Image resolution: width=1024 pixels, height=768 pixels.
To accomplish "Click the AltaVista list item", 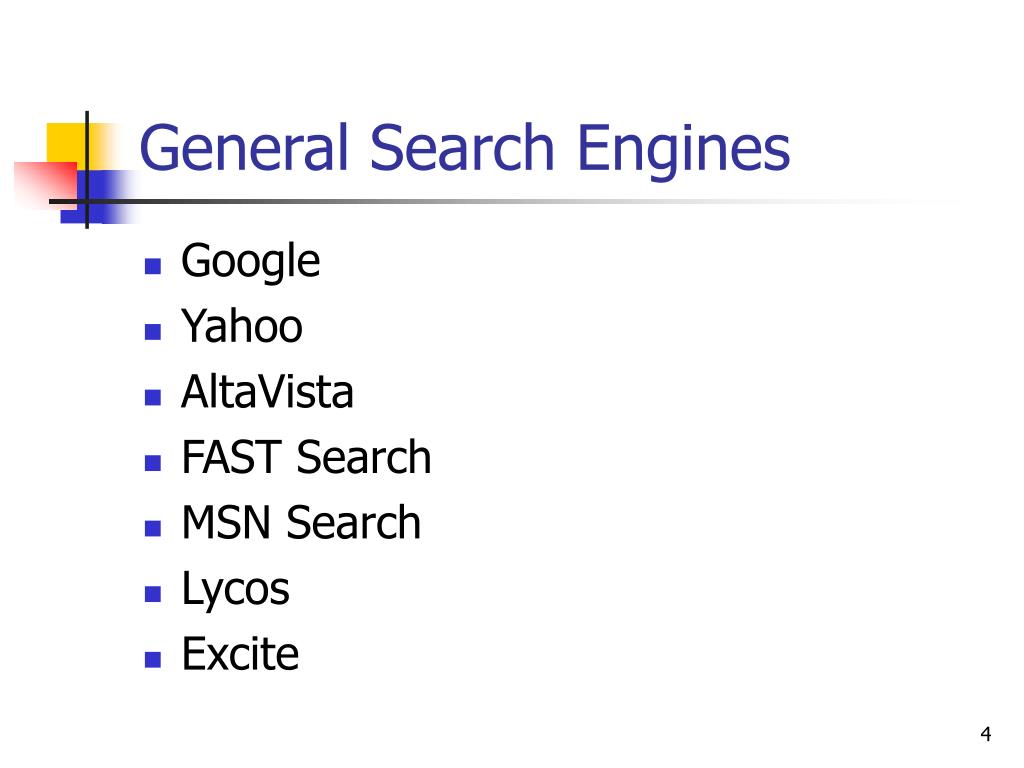I will point(267,391).
